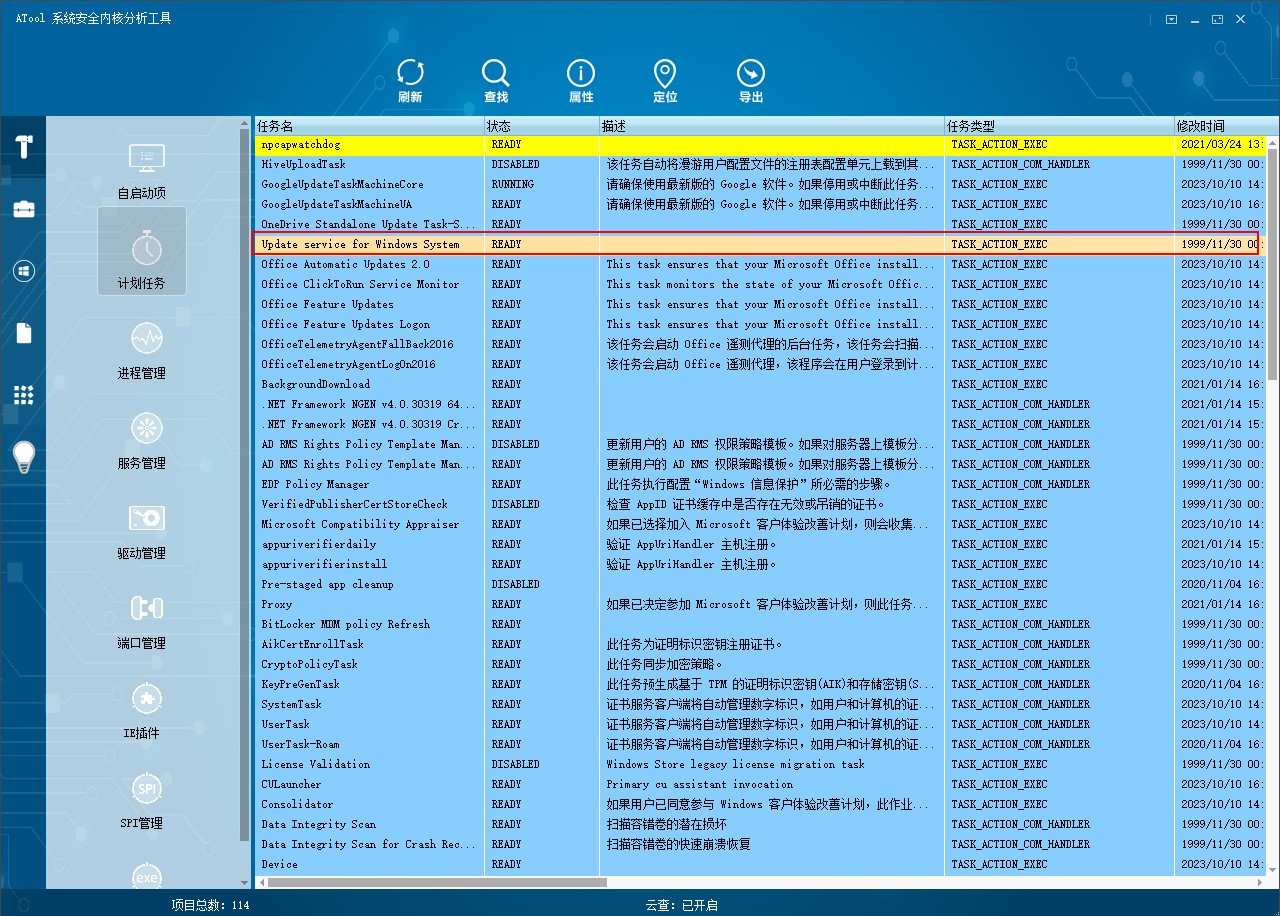This screenshot has width=1280, height=916.
Task: Select GoogleUpdateTaskMachineCore row
Action: pos(761,184)
